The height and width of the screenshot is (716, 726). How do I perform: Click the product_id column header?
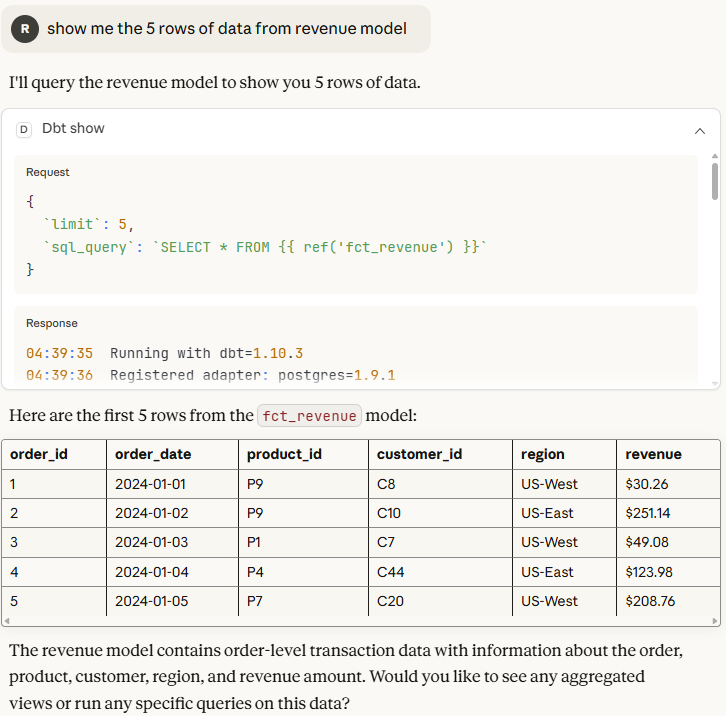(284, 454)
